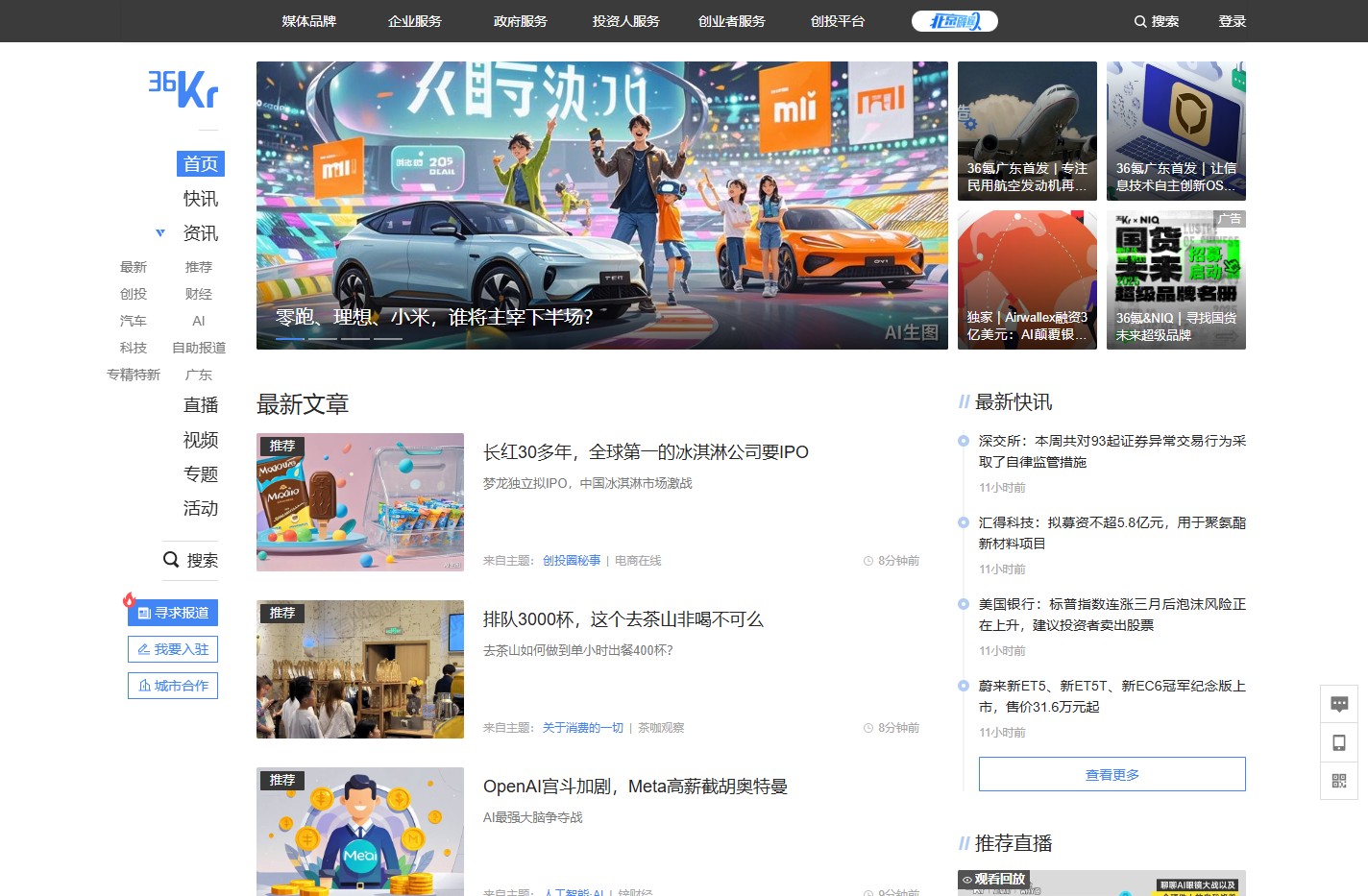This screenshot has width=1368, height=896.
Task: Click the 我要入驻 button
Action: (173, 649)
